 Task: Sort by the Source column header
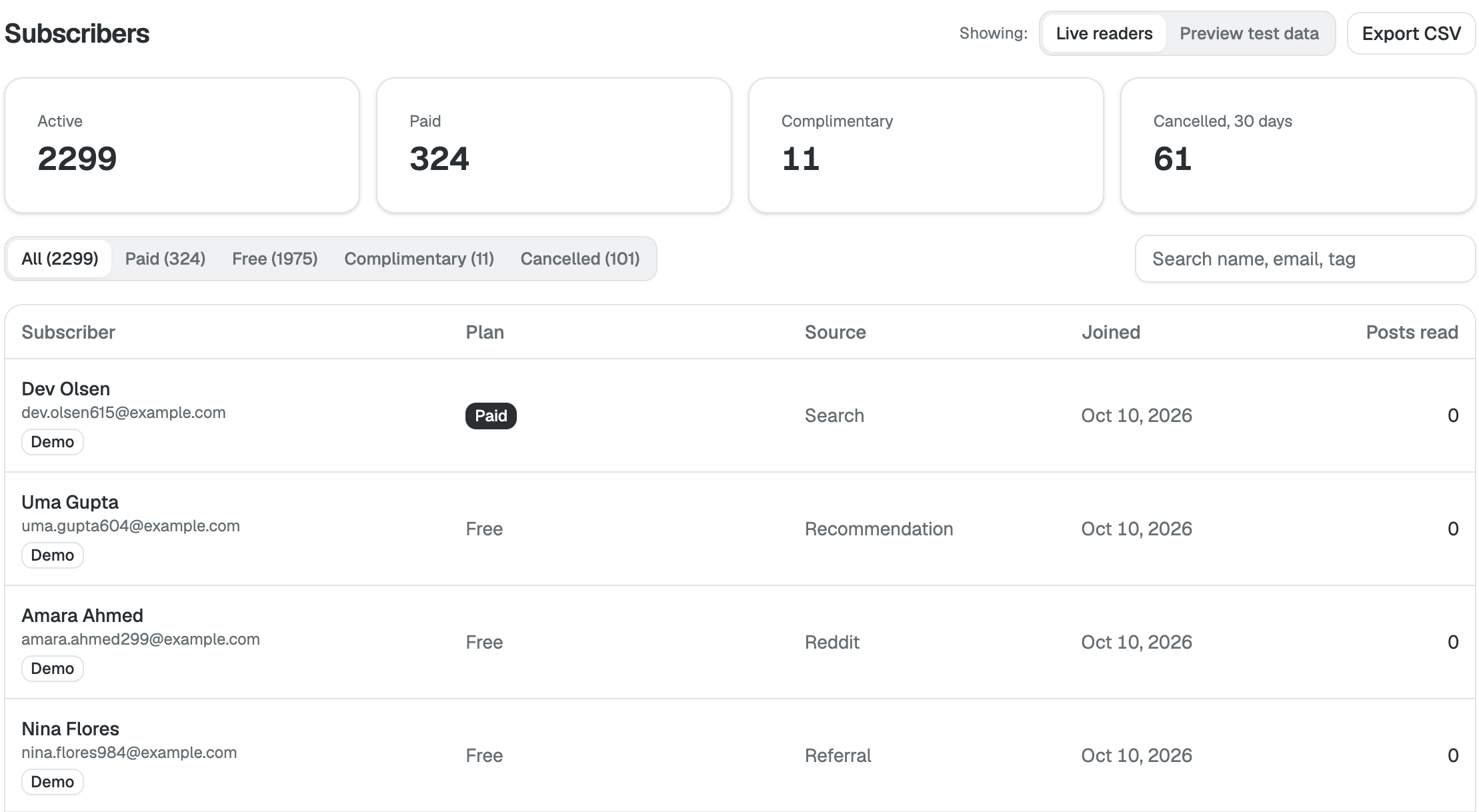click(x=835, y=332)
